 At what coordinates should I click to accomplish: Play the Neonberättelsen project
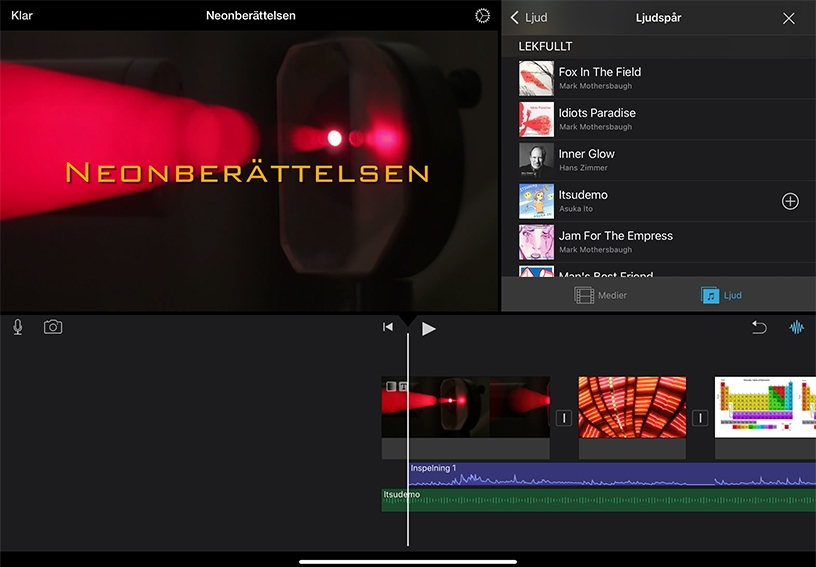tap(428, 328)
